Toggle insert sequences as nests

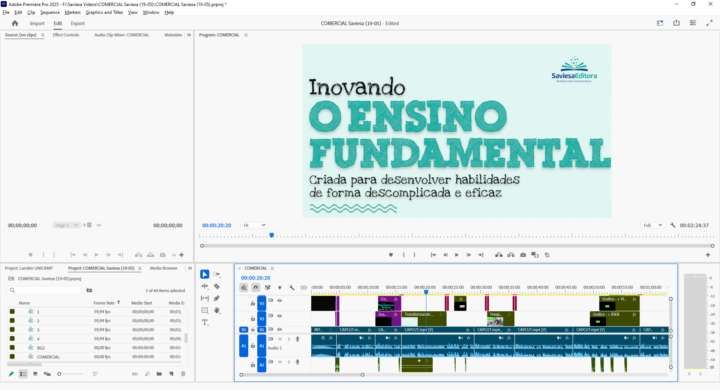[x=244, y=288]
